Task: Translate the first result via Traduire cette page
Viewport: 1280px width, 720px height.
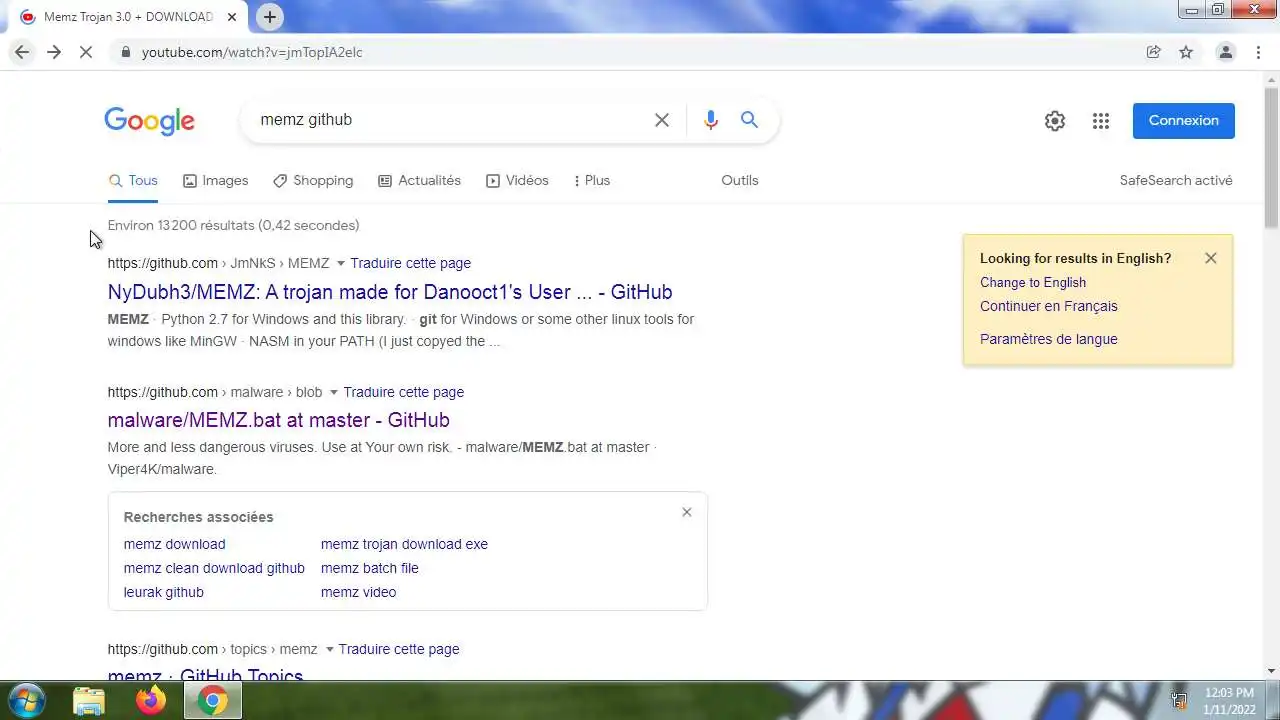Action: click(x=410, y=264)
